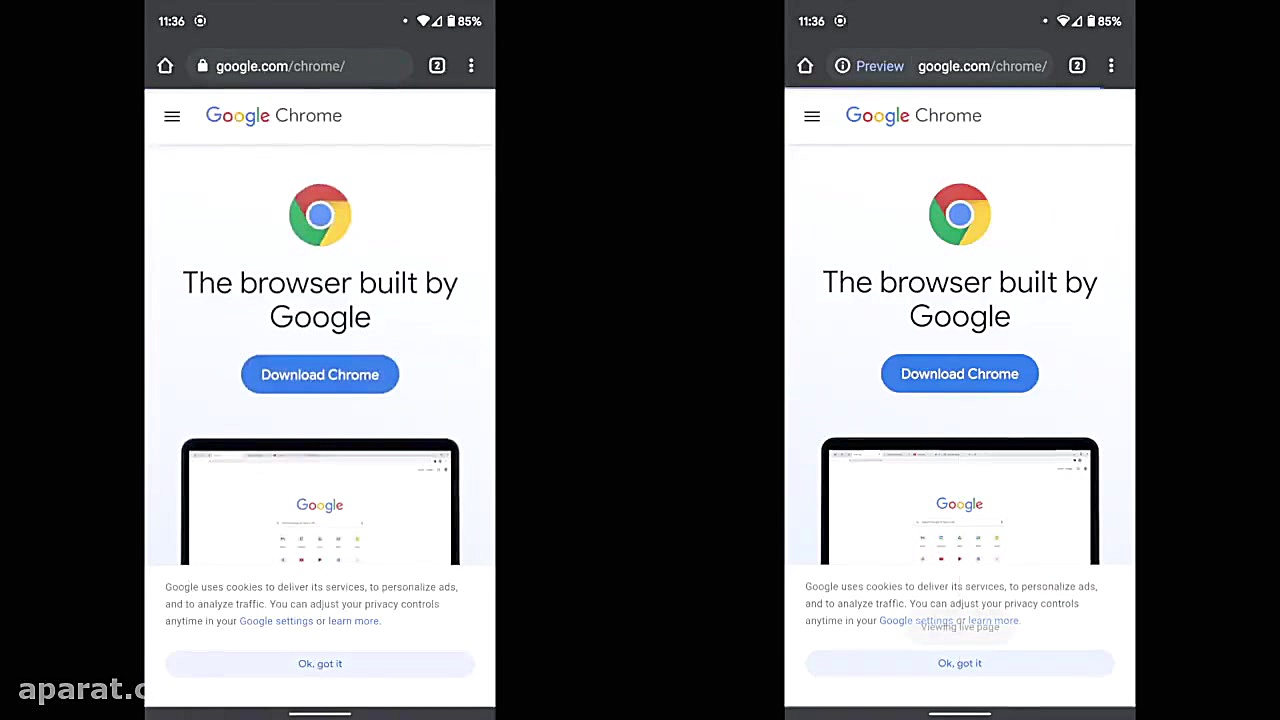Click Chrome logo on right page
The width and height of the screenshot is (1280, 720).
pyautogui.click(x=960, y=214)
